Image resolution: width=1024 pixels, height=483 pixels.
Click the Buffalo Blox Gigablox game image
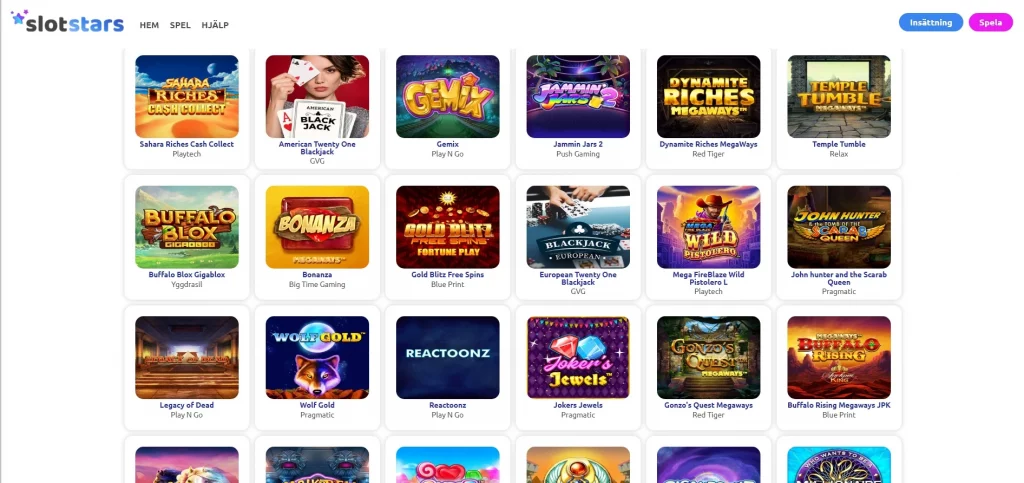point(187,227)
